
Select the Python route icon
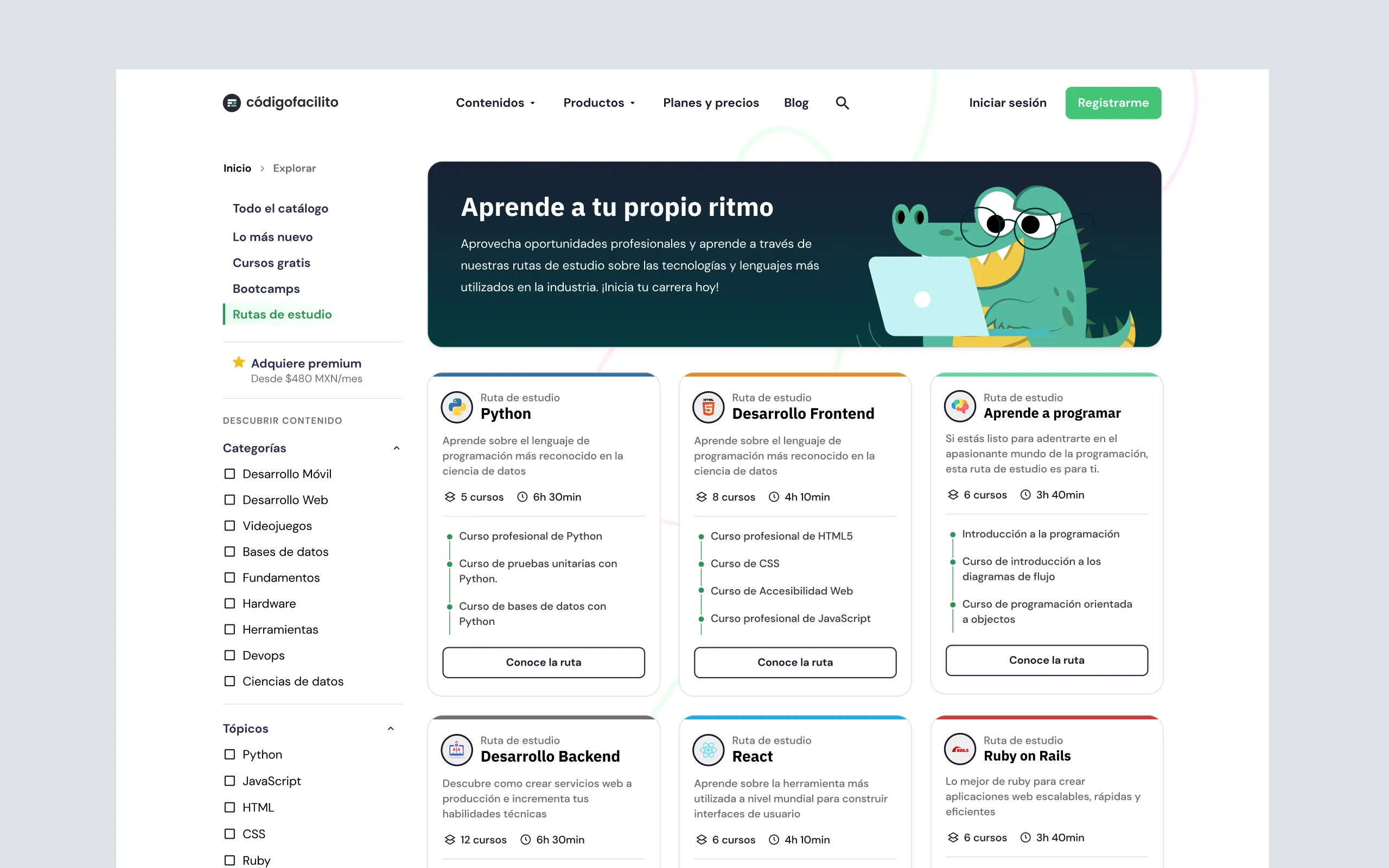coord(456,407)
